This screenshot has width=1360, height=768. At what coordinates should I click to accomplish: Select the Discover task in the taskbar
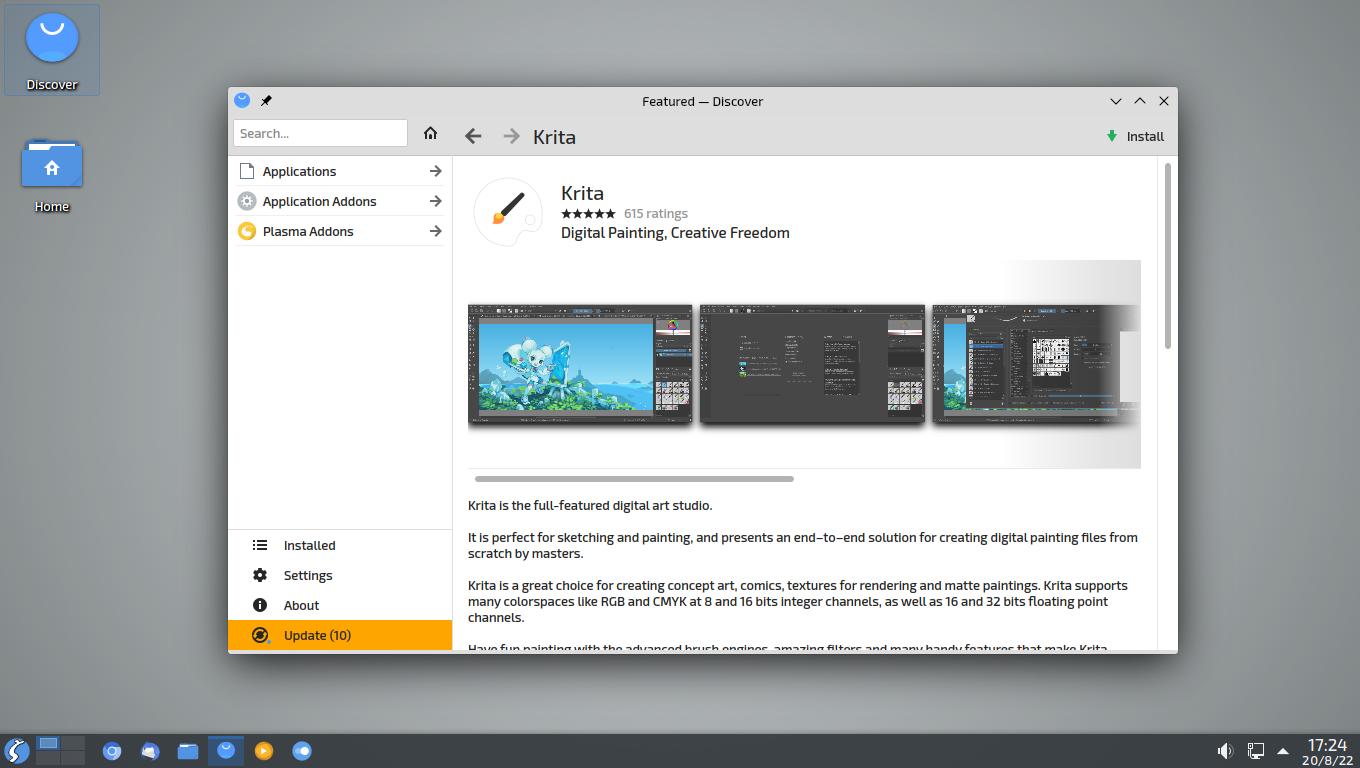tap(226, 750)
